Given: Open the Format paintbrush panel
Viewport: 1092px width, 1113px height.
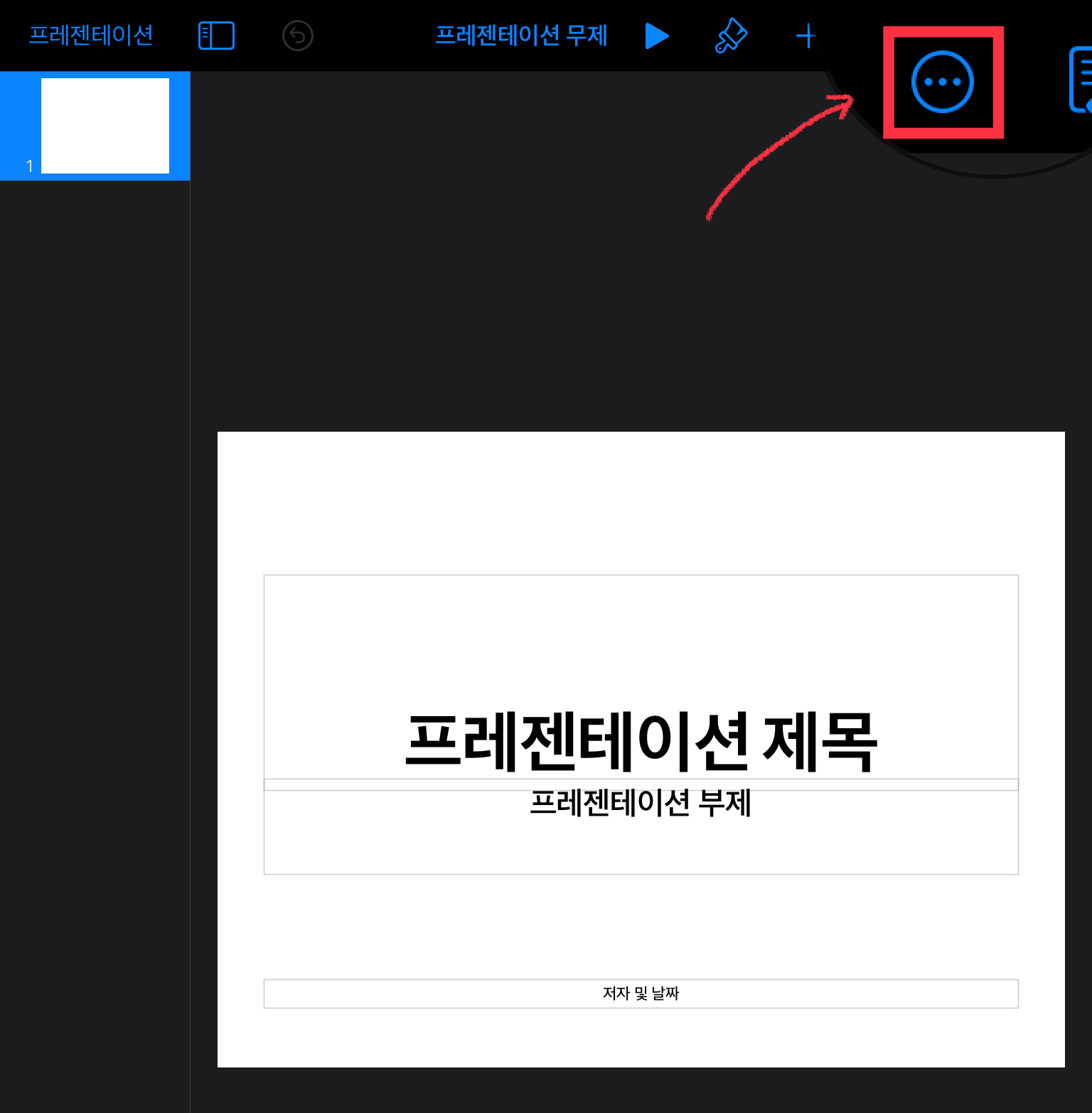Looking at the screenshot, I should coord(731,36).
